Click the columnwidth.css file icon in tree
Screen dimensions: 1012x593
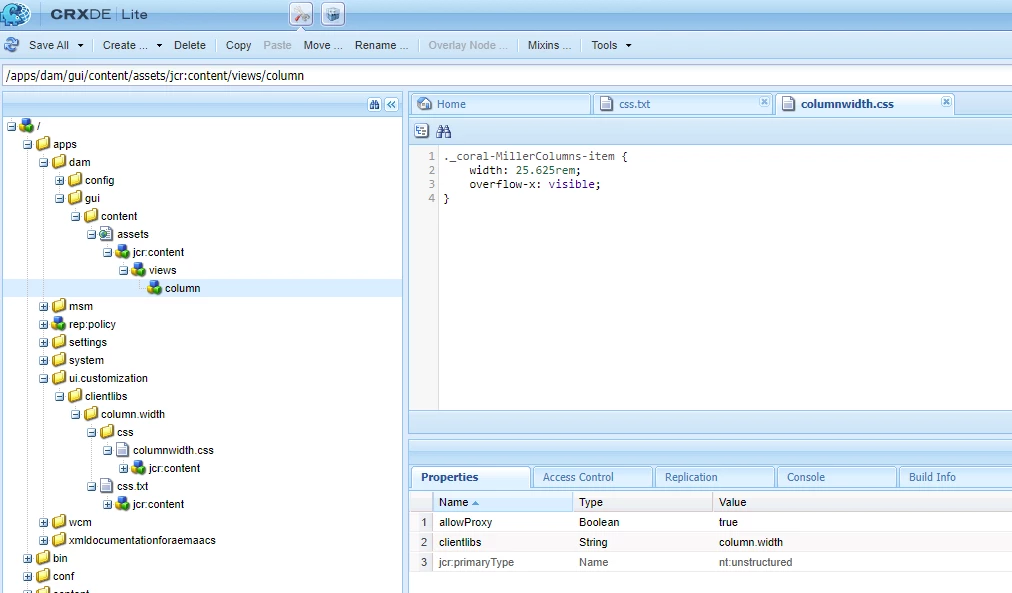point(123,450)
